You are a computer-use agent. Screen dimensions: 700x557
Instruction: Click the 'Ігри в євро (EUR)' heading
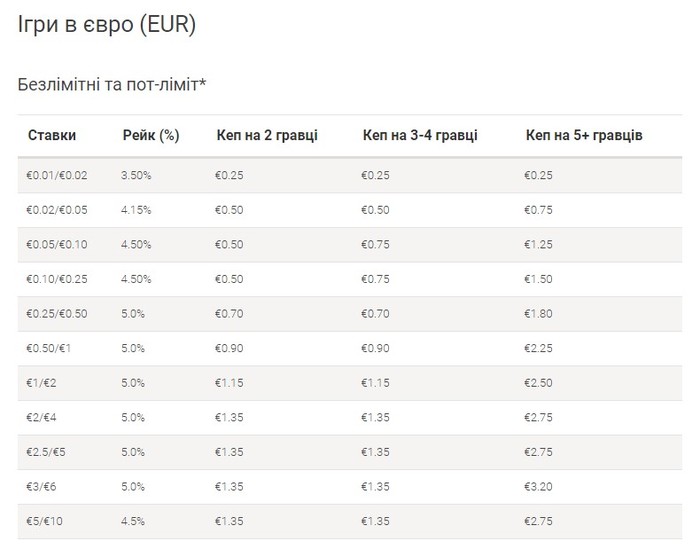point(107,24)
